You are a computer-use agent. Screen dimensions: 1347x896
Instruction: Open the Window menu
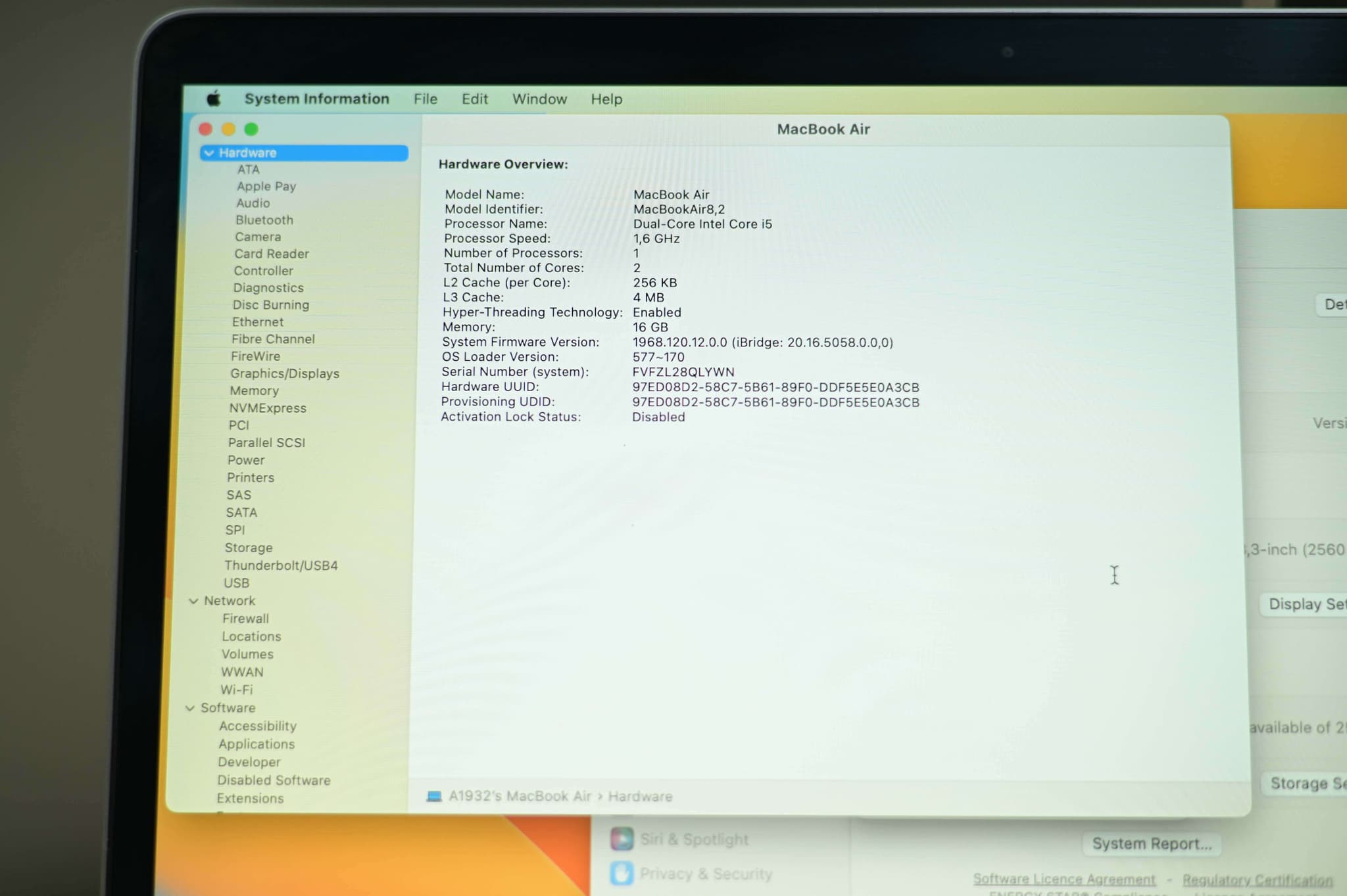point(539,99)
